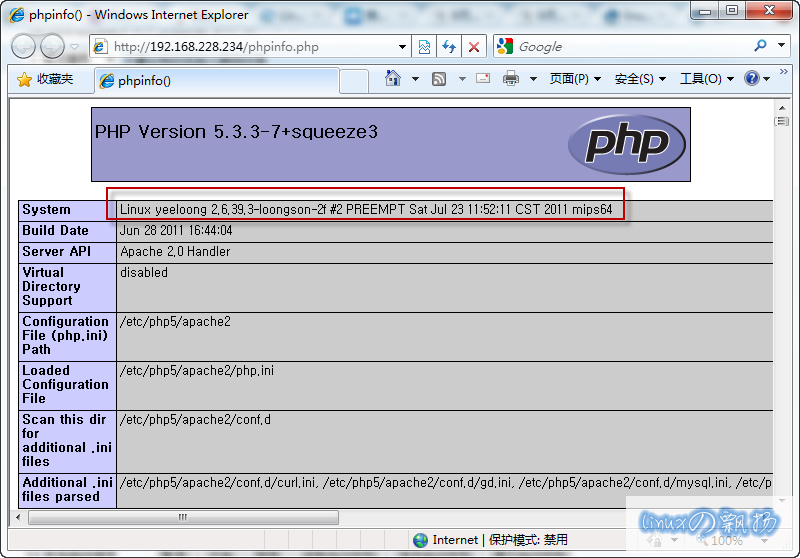Click the PHP logo link
Image resolution: width=800 pixels, height=558 pixels.
tap(626, 144)
